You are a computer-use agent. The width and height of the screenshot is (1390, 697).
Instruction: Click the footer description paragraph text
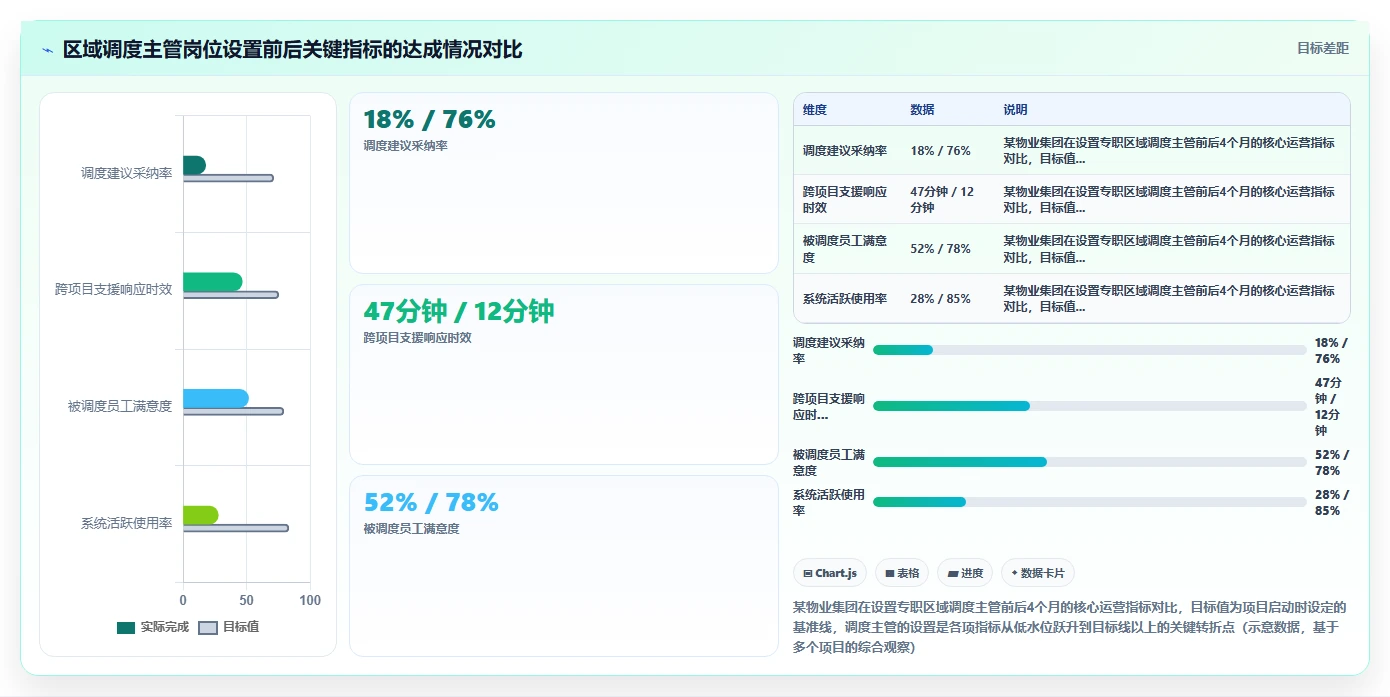click(1070, 627)
